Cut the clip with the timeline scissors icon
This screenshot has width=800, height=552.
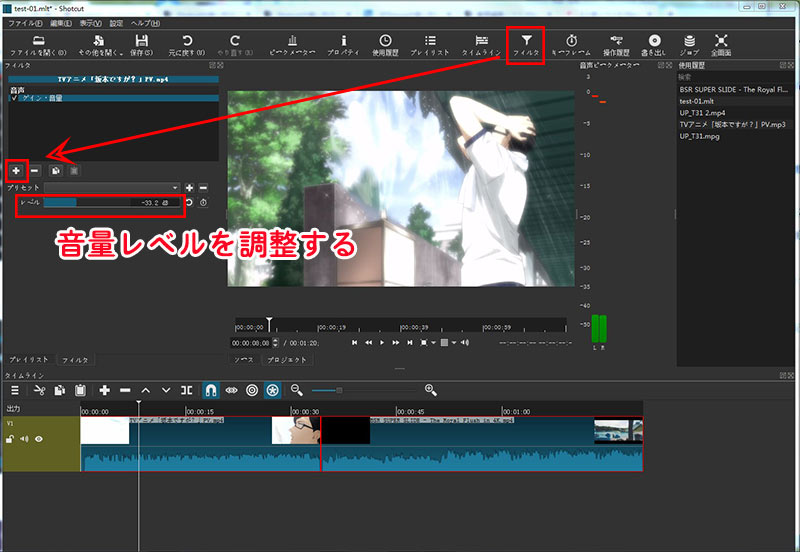coord(39,390)
